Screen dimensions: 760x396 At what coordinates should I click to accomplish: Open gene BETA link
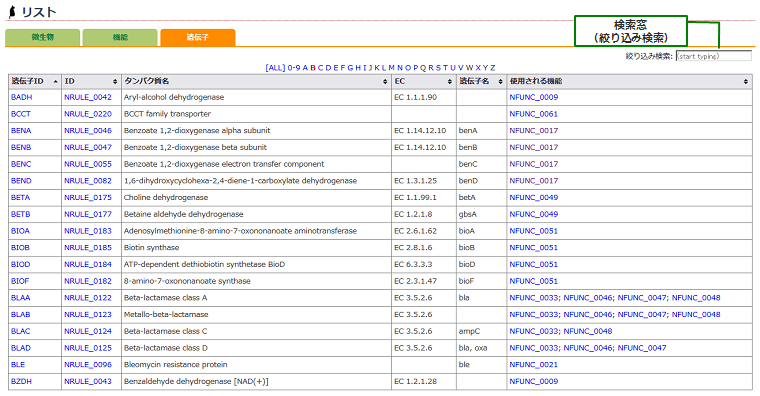20,197
